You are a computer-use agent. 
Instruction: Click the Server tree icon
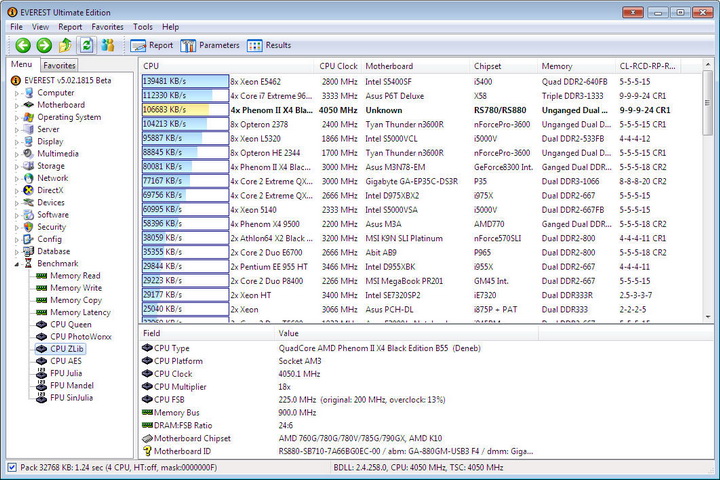(29, 129)
